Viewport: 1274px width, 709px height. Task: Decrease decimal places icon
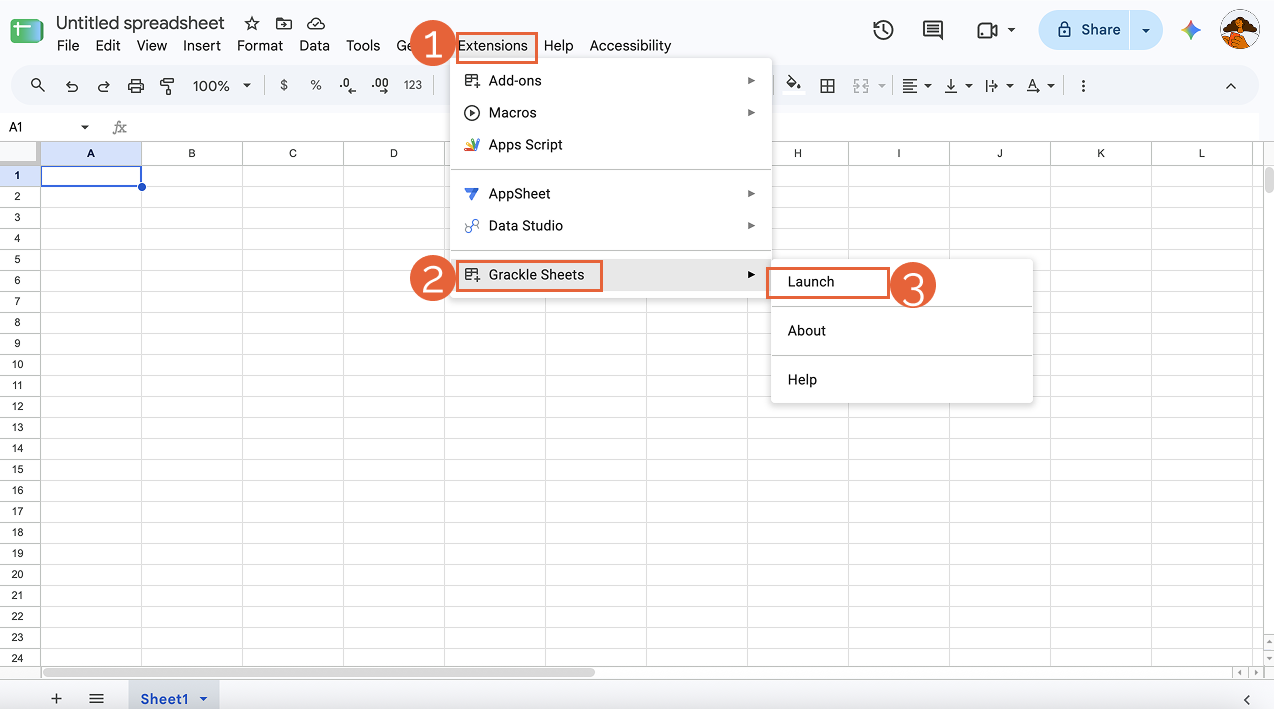(x=347, y=86)
